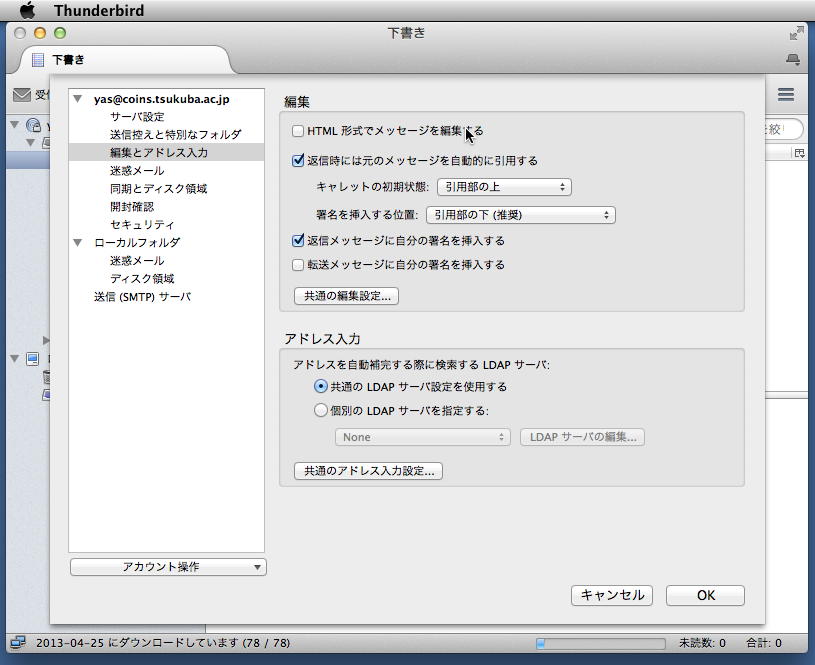Click the tab bar tray icon at right

tap(793, 59)
